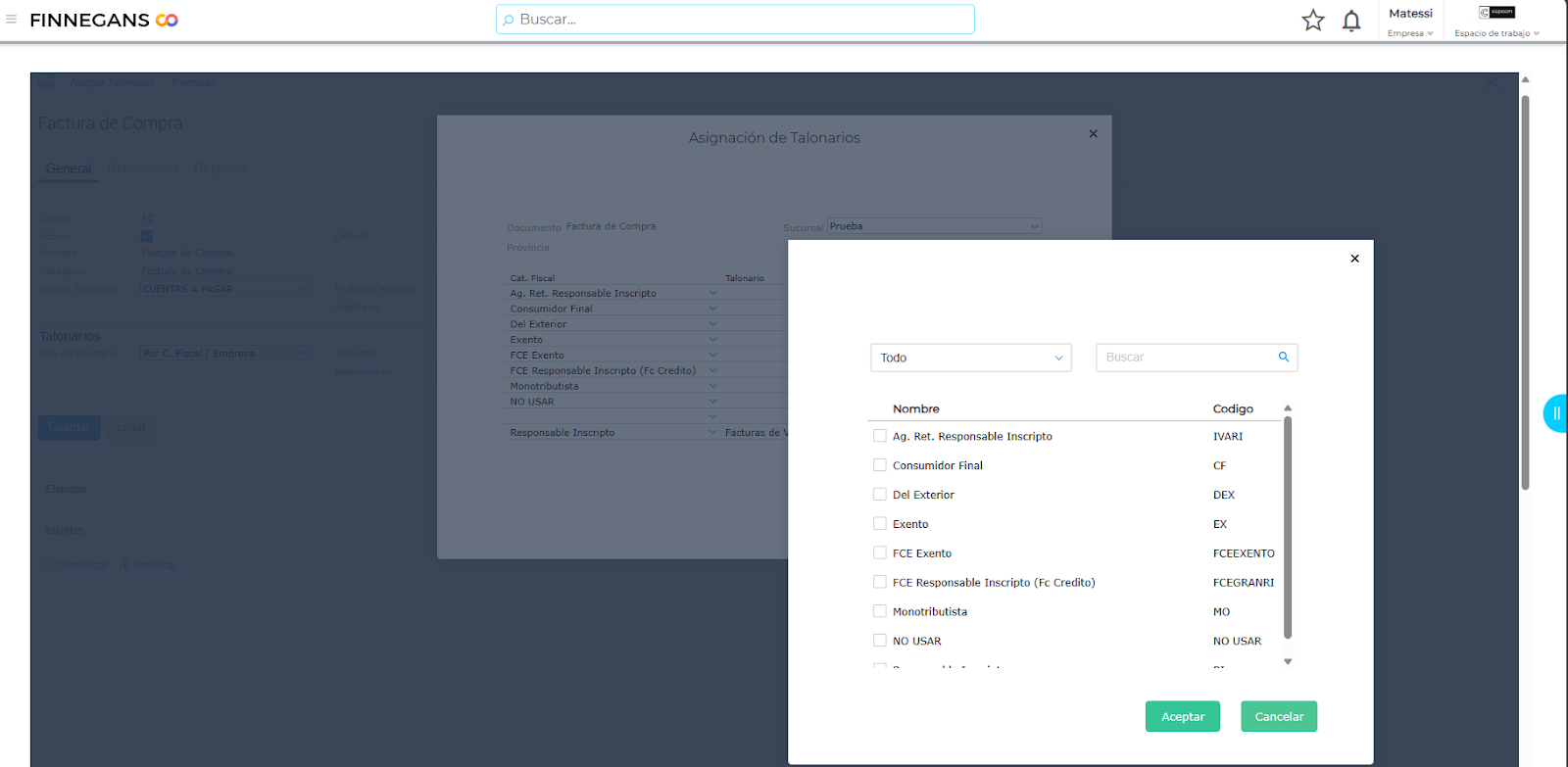
Task: Click the magnifier icon in the selection popup
Action: [1284, 358]
